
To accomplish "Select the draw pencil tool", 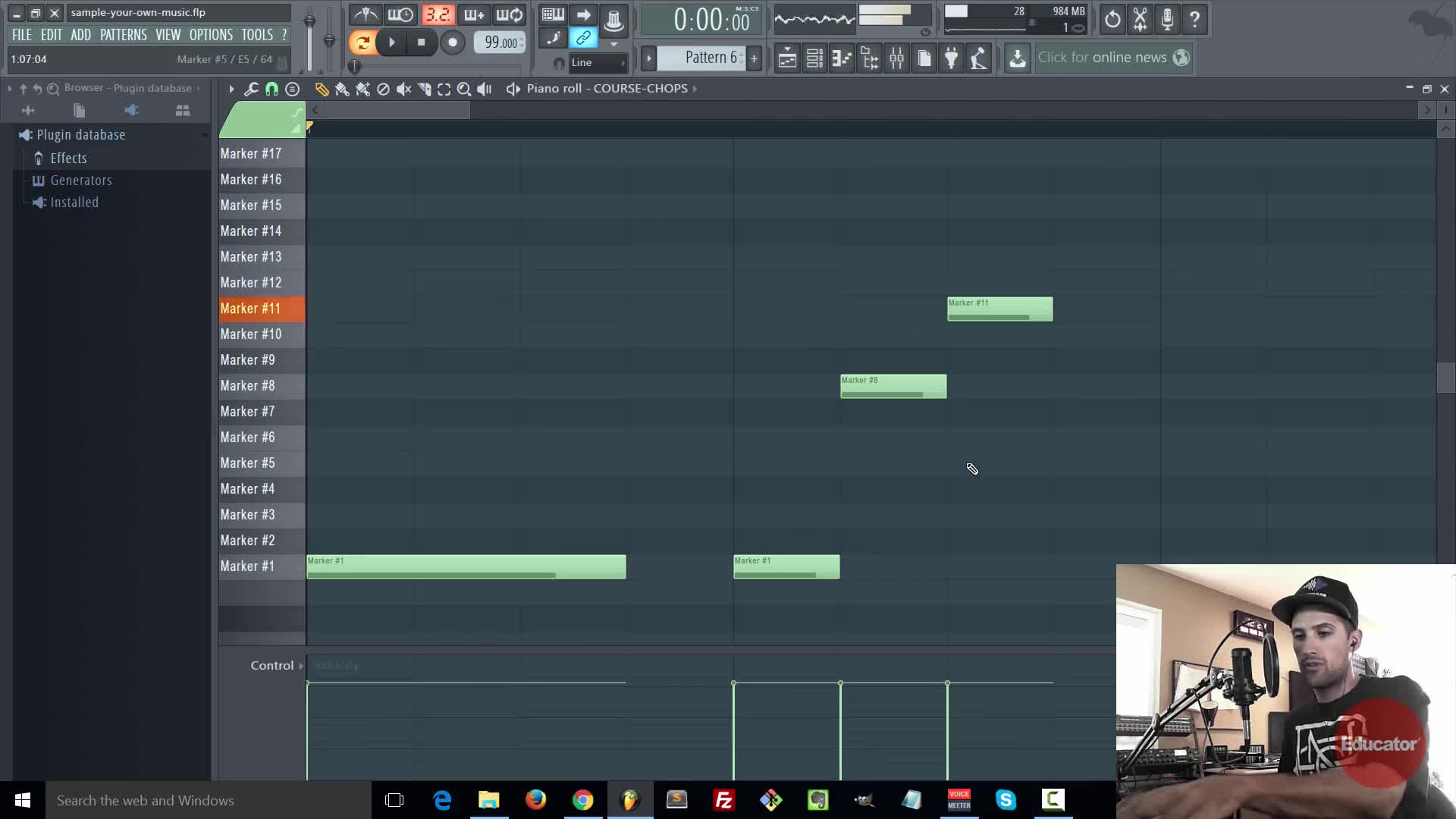I will 322,89.
